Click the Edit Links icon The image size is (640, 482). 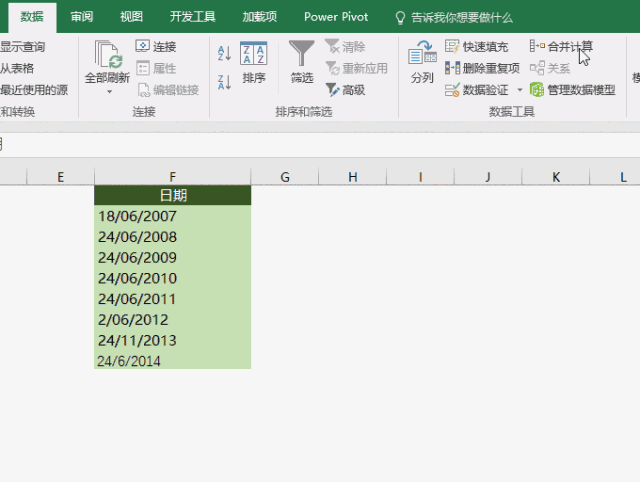point(144,90)
